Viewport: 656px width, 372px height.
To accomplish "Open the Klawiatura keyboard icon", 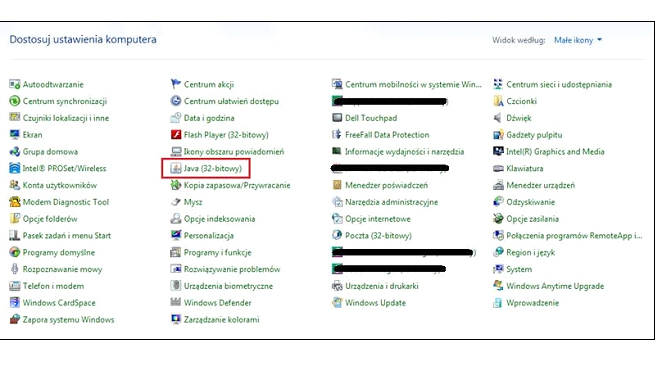I will pos(498,168).
